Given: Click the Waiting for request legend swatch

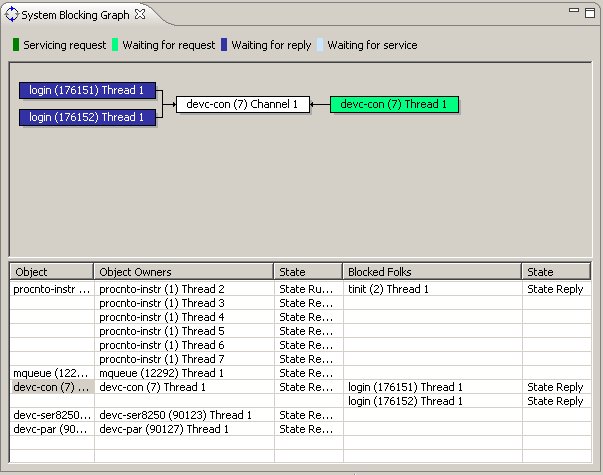Looking at the screenshot, I should [115, 45].
